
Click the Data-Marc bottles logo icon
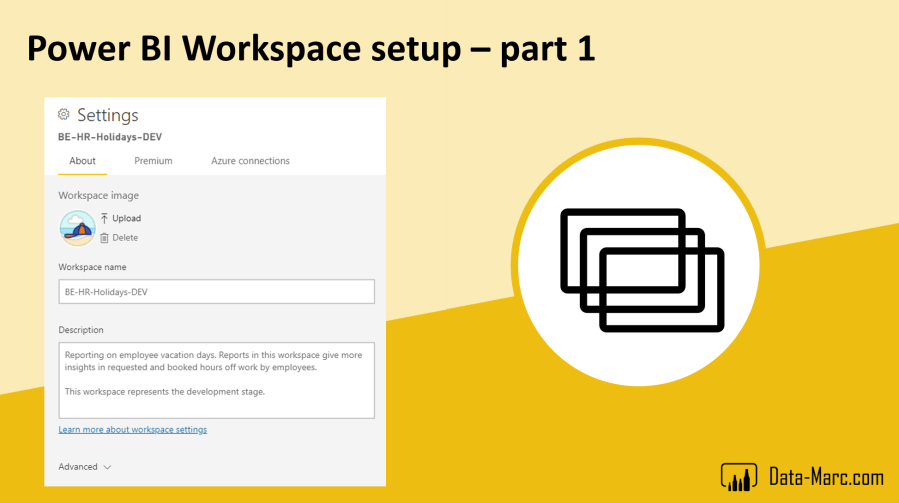[738, 476]
